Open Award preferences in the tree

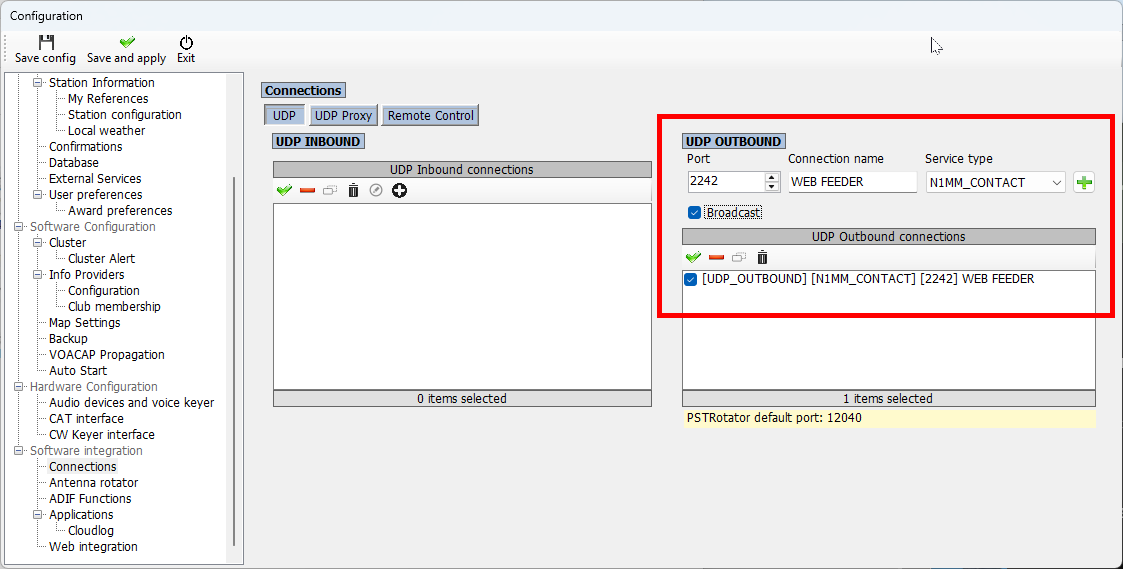pyautogui.click(x=120, y=211)
